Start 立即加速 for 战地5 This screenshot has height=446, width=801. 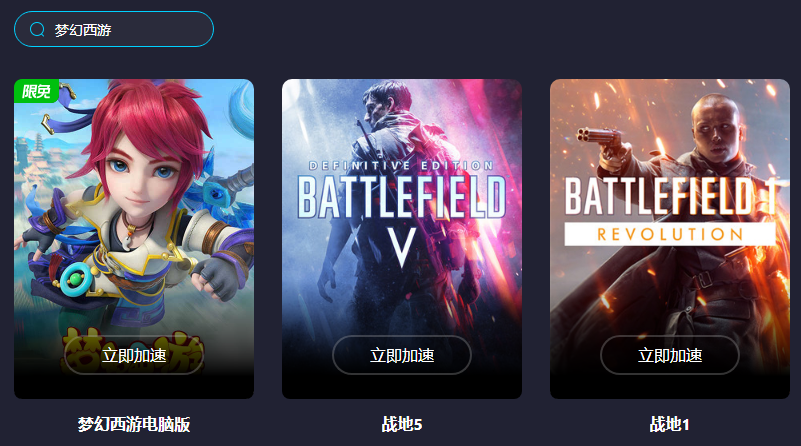point(402,355)
